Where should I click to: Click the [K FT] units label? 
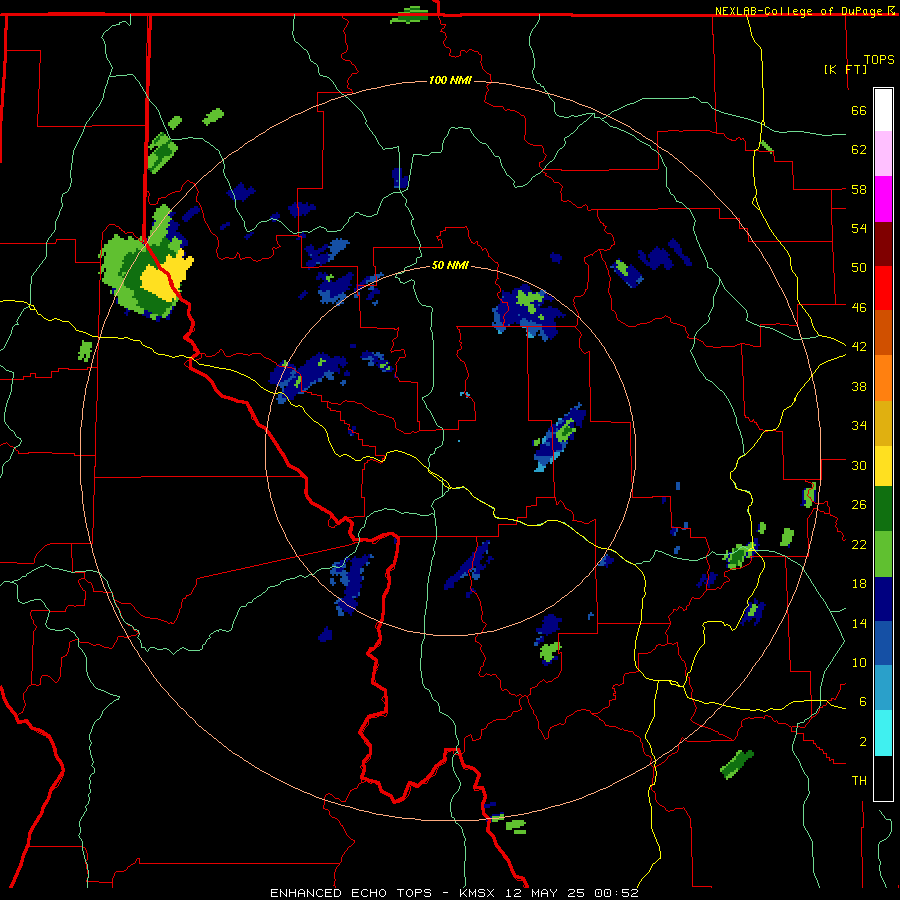[x=845, y=69]
